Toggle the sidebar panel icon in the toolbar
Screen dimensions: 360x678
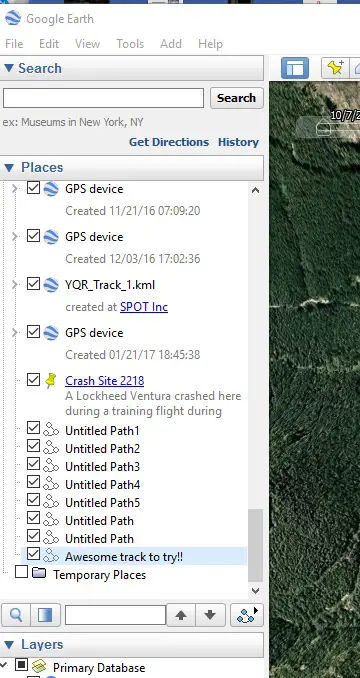click(295, 68)
